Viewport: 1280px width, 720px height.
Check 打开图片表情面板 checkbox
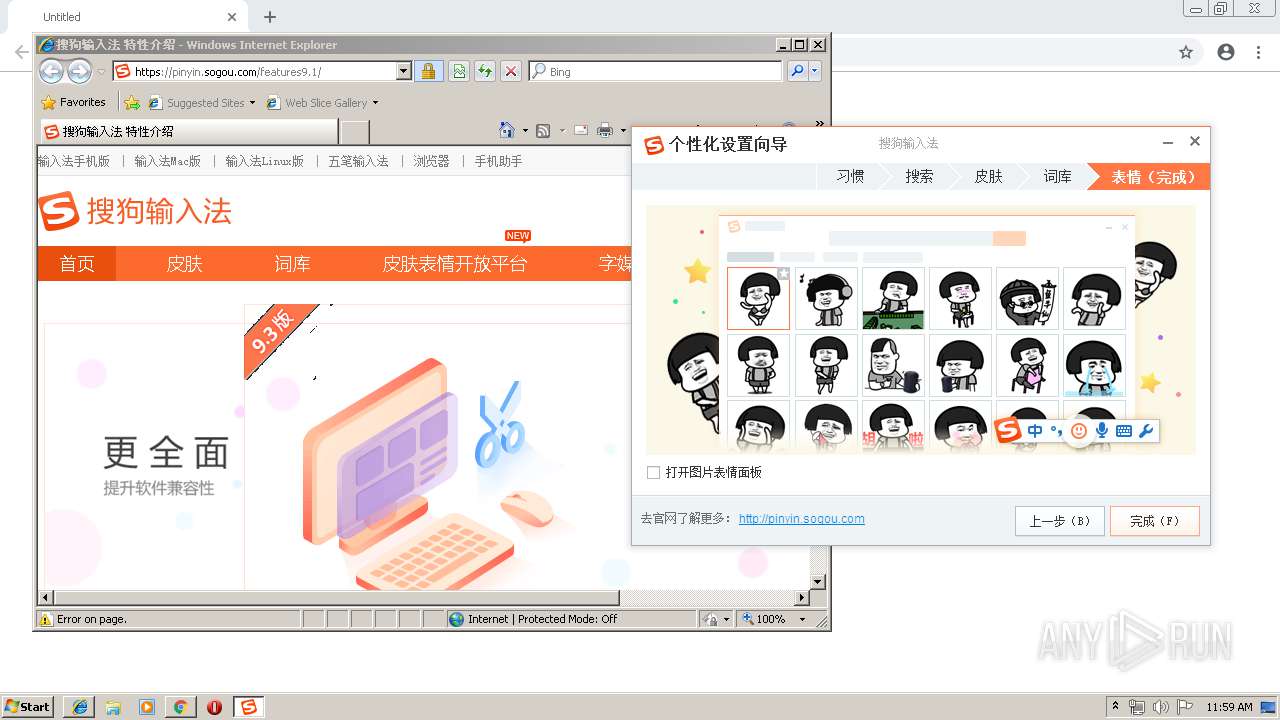653,472
